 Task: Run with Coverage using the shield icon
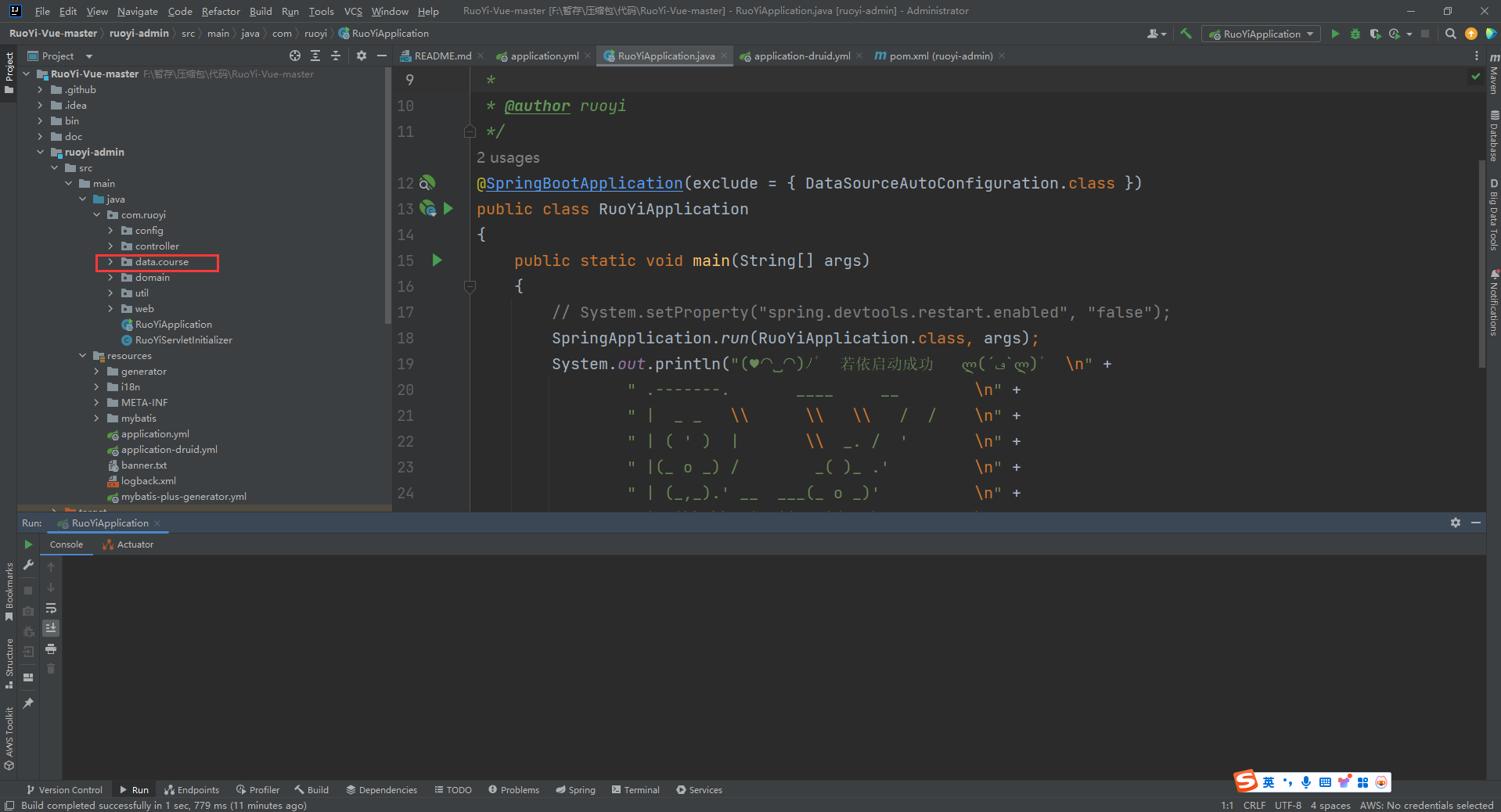pos(1375,34)
